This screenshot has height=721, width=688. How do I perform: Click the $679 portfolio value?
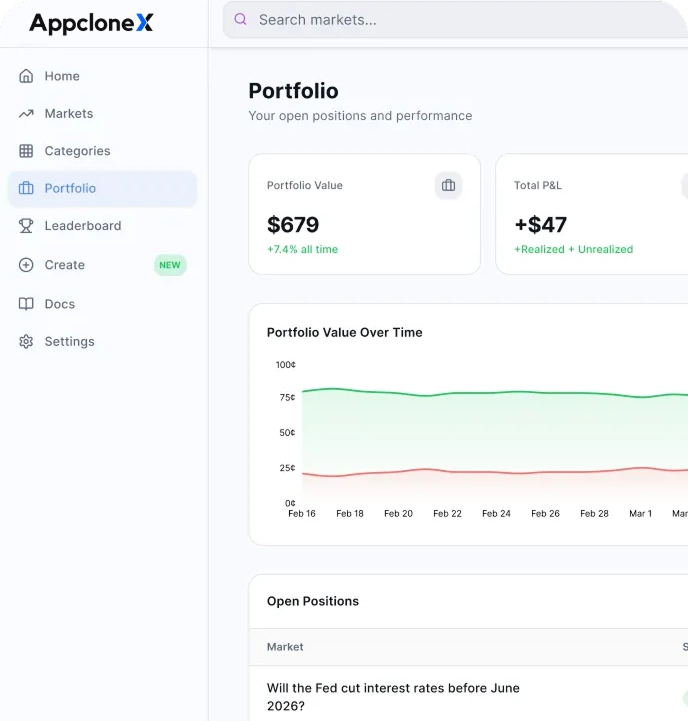(x=293, y=225)
